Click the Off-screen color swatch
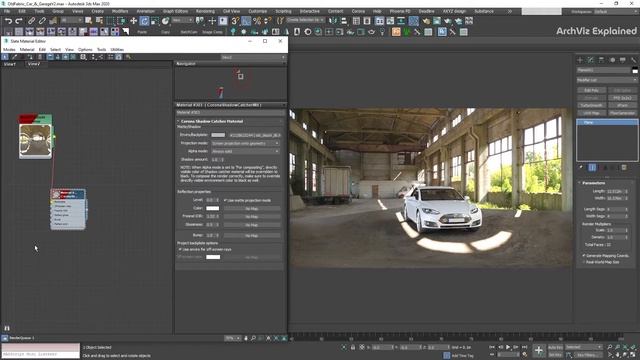The height and width of the screenshot is (360, 640). pos(213,257)
